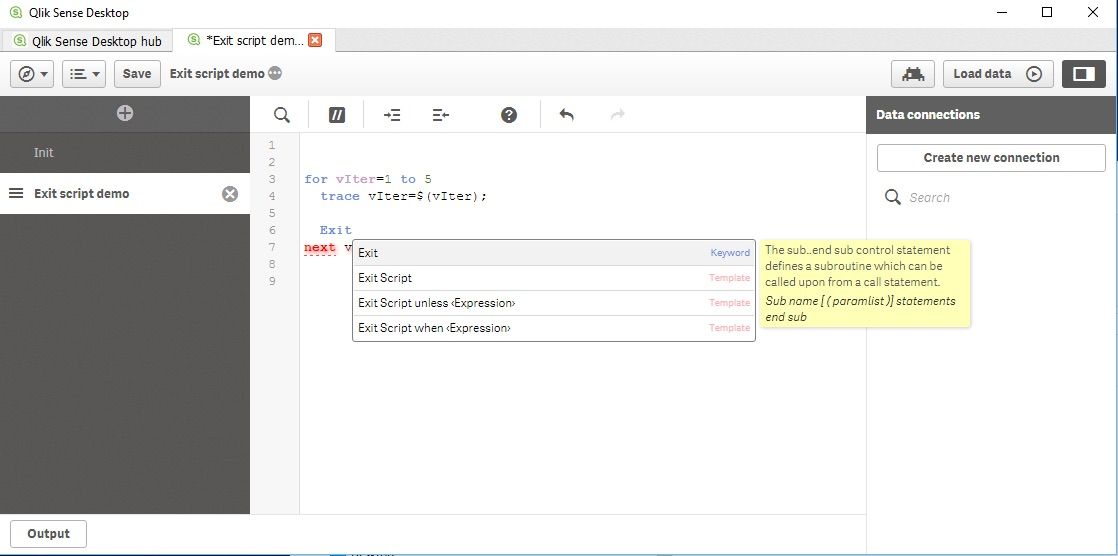Viewport: 1118px width, 556px height.
Task: Indent the selected script lines
Action: coord(392,115)
